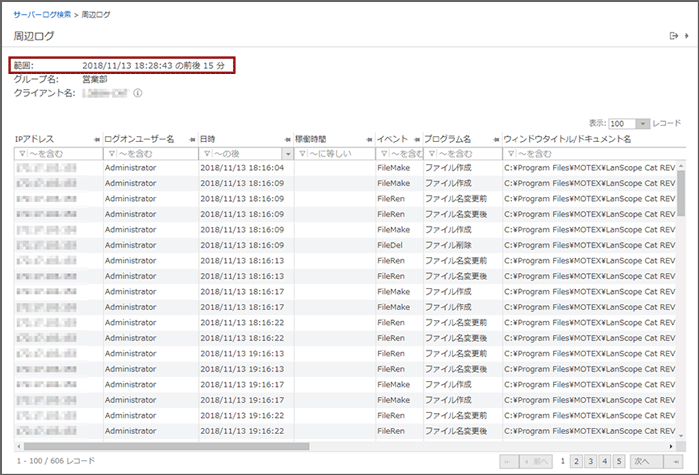Click filter icon in IPアドレス column
This screenshot has width=699, height=475.
coord(21,154)
